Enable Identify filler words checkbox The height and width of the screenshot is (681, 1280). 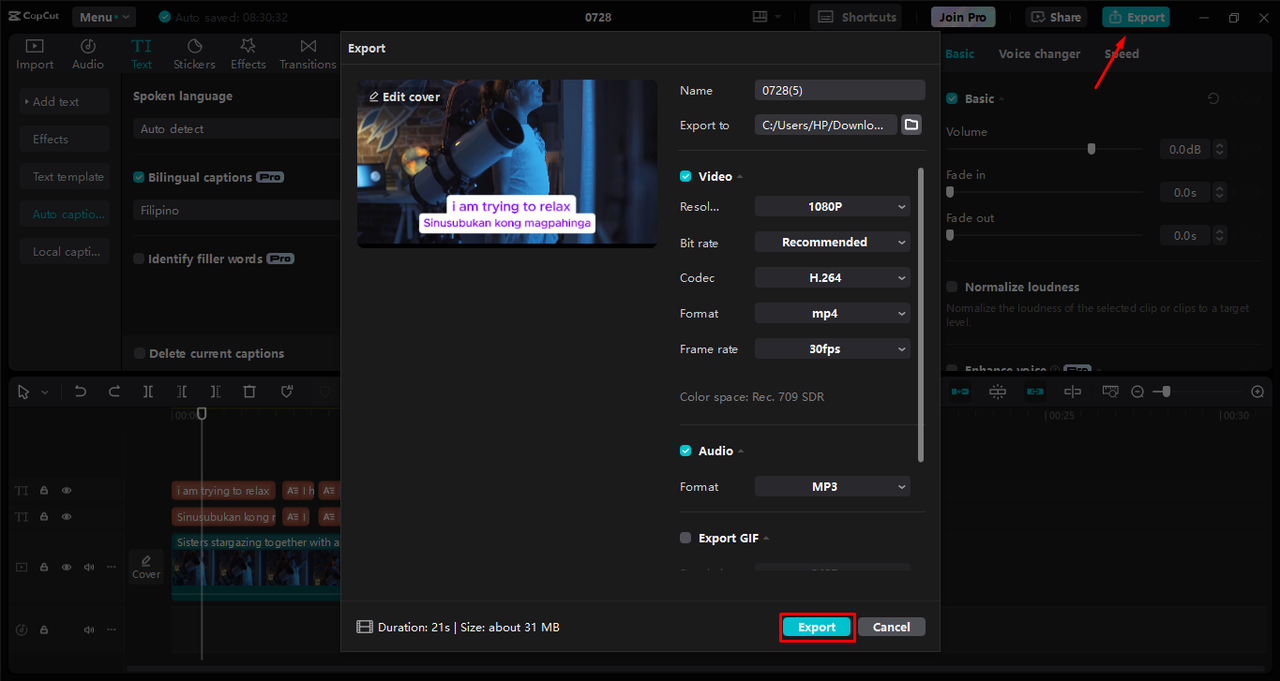(139, 259)
